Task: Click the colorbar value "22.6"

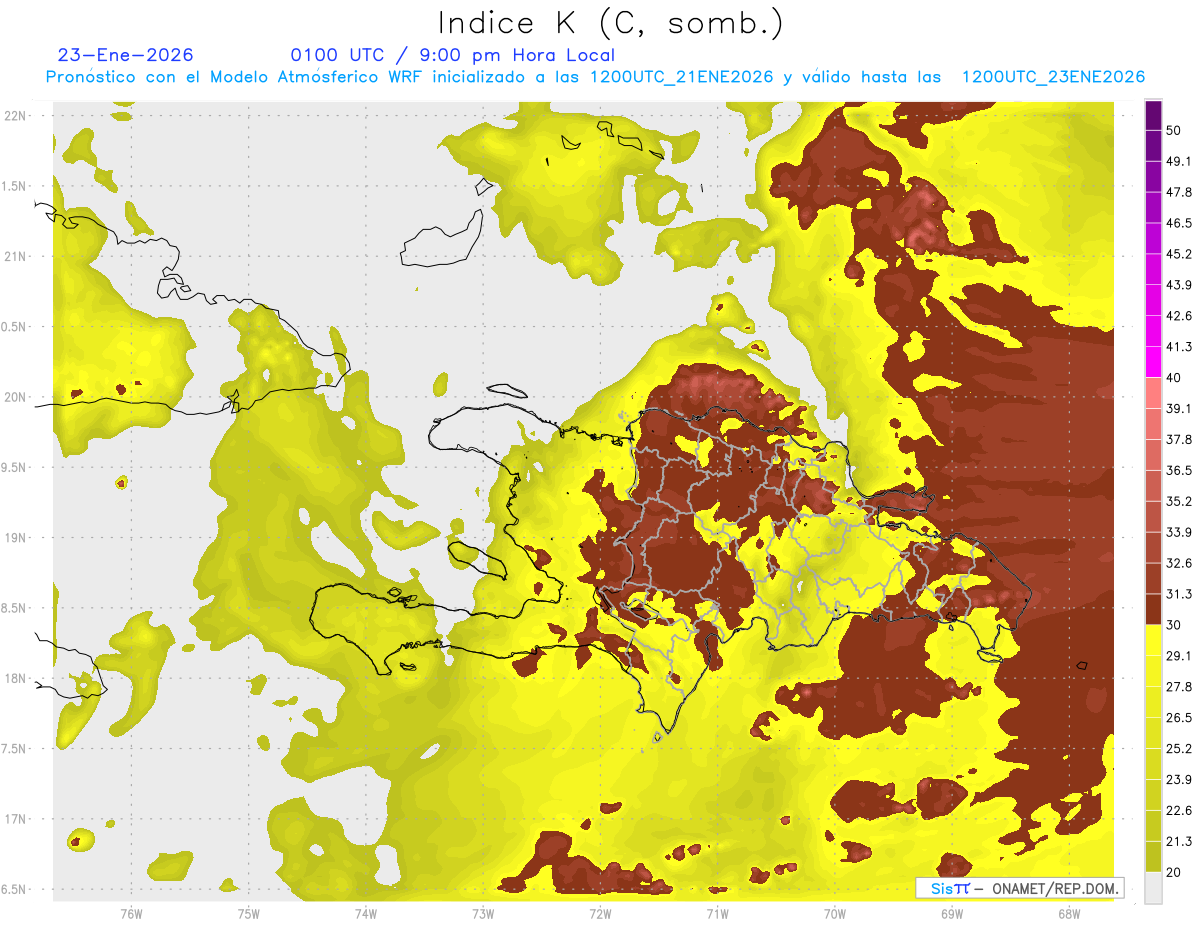Action: point(1179,810)
